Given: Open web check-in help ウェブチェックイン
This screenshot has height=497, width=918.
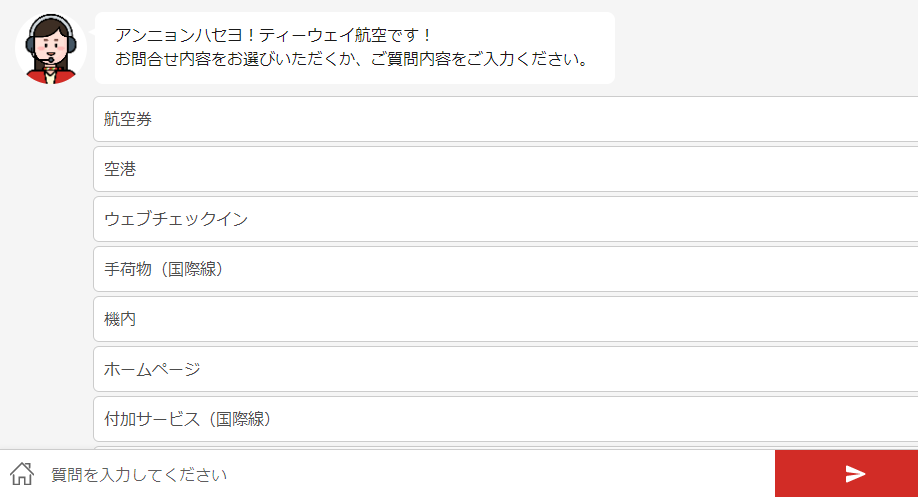Looking at the screenshot, I should 505,219.
